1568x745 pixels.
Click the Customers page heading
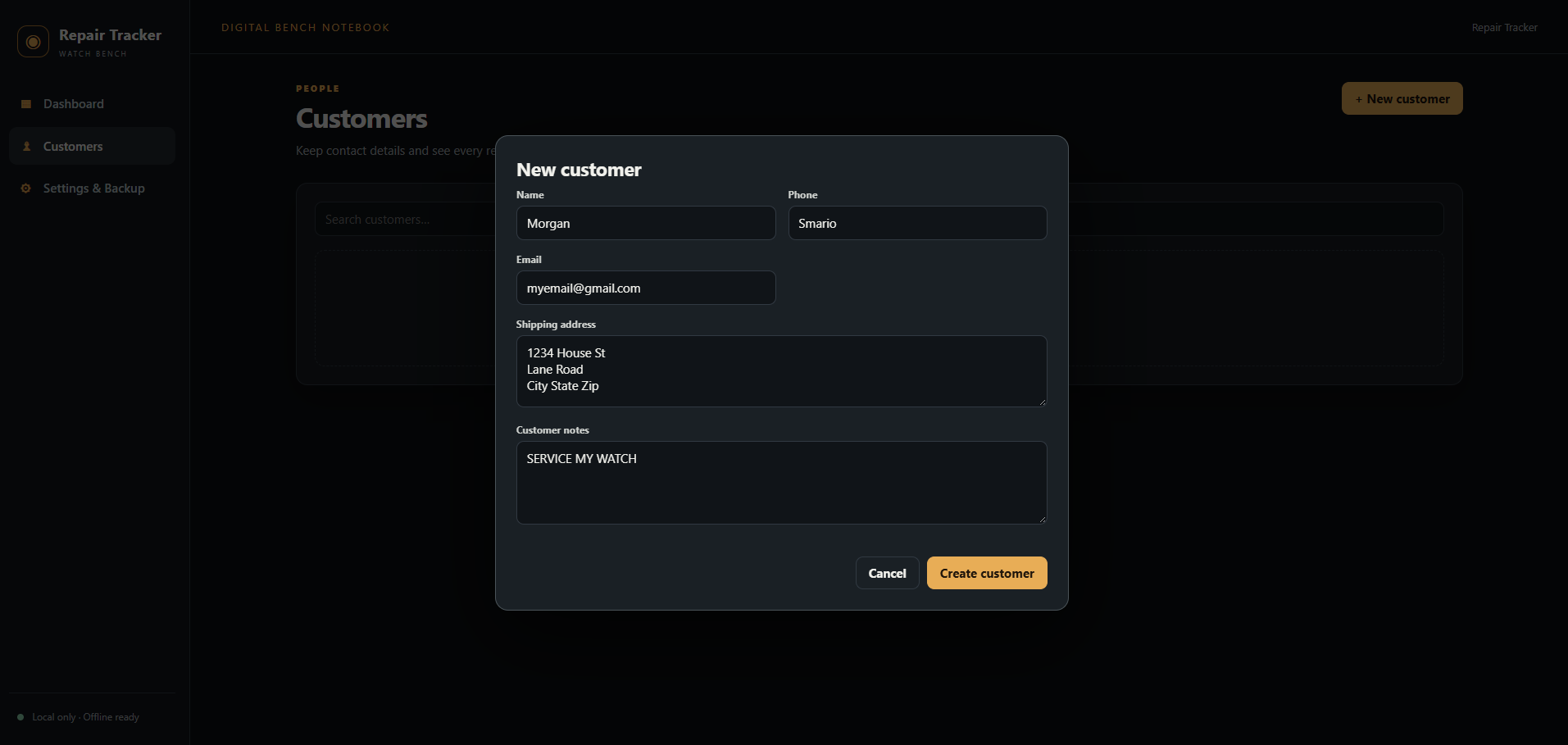point(361,119)
